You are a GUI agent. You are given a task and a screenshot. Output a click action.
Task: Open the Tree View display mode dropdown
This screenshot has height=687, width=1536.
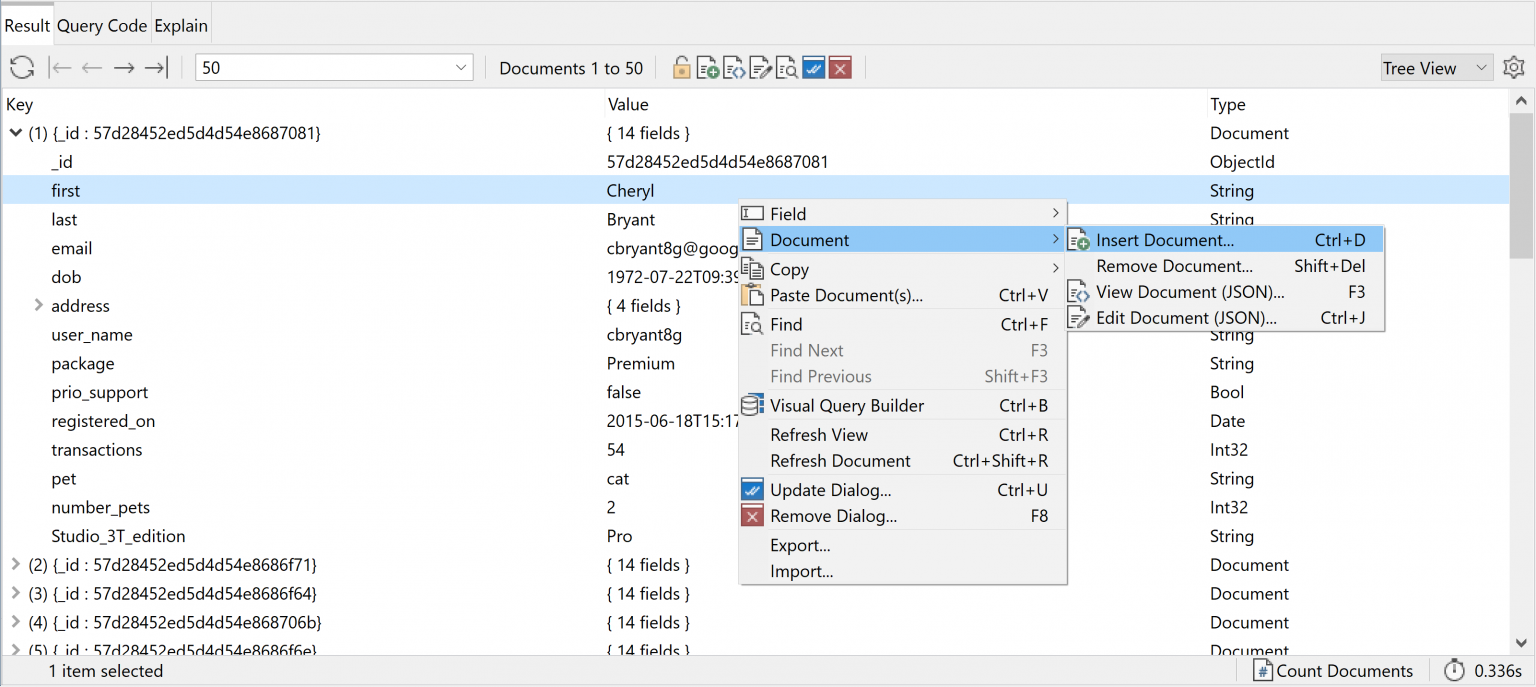[x=1436, y=67]
